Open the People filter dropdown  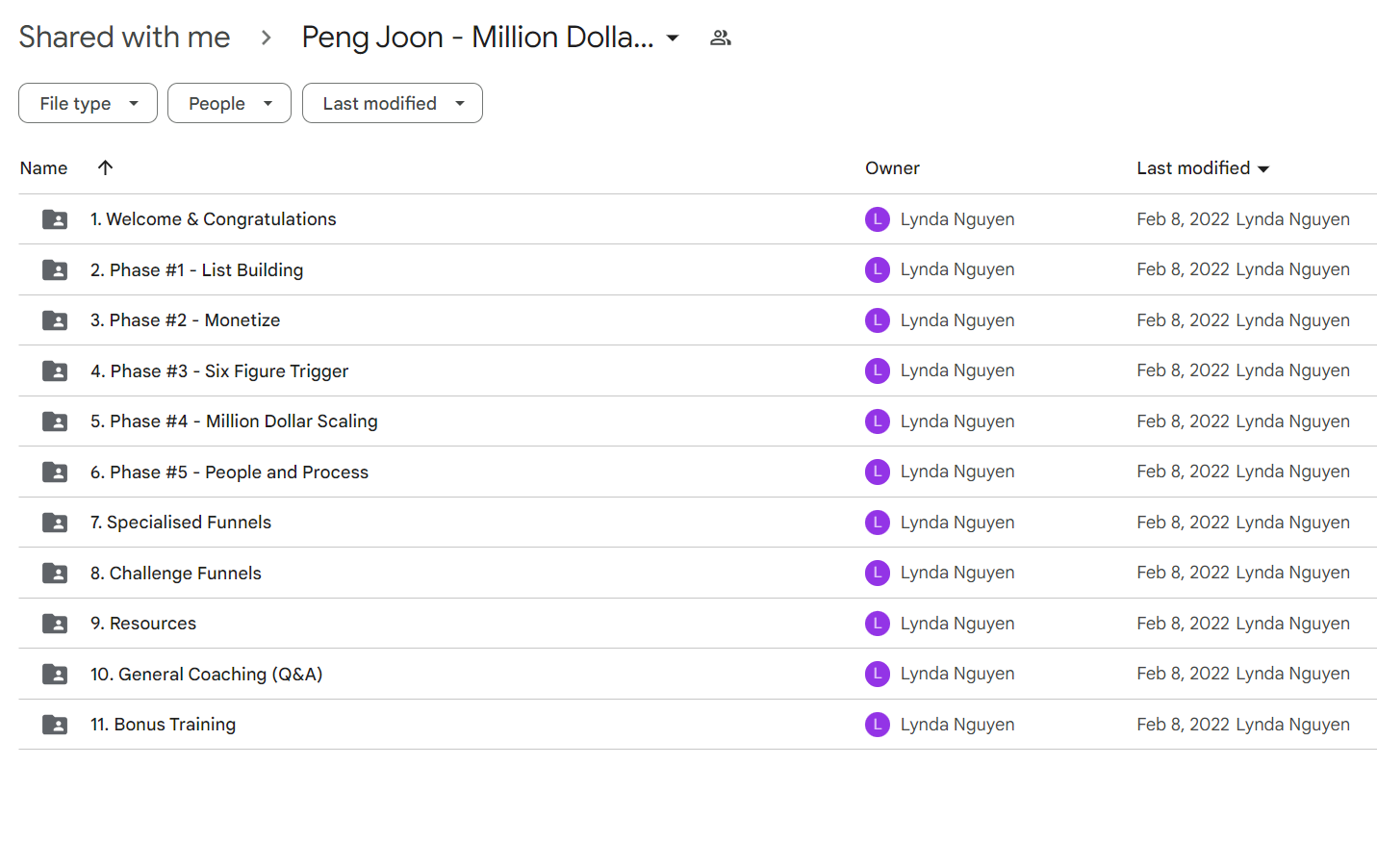click(x=229, y=103)
